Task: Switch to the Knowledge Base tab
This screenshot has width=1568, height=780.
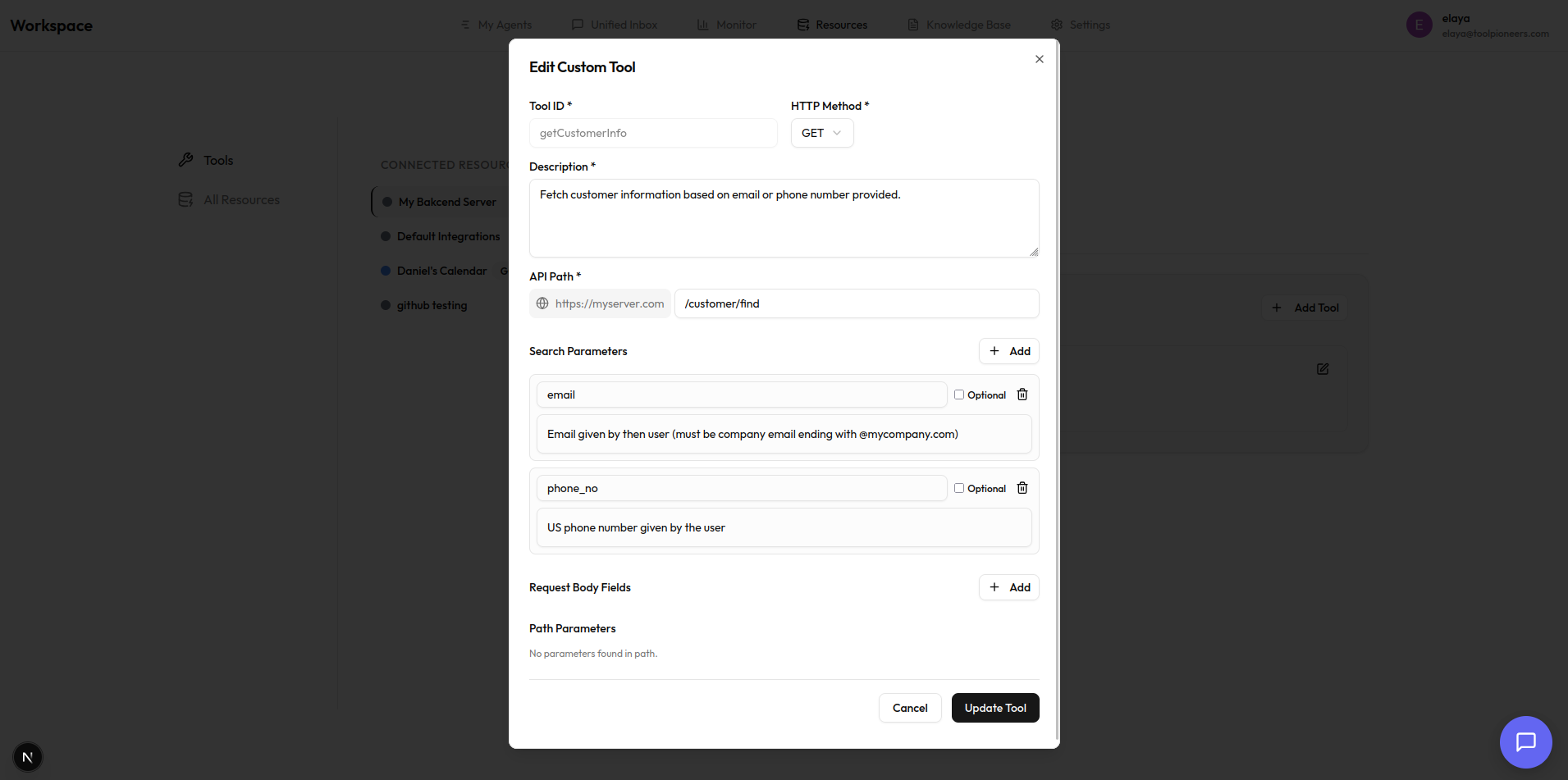Action: pyautogui.click(x=959, y=25)
